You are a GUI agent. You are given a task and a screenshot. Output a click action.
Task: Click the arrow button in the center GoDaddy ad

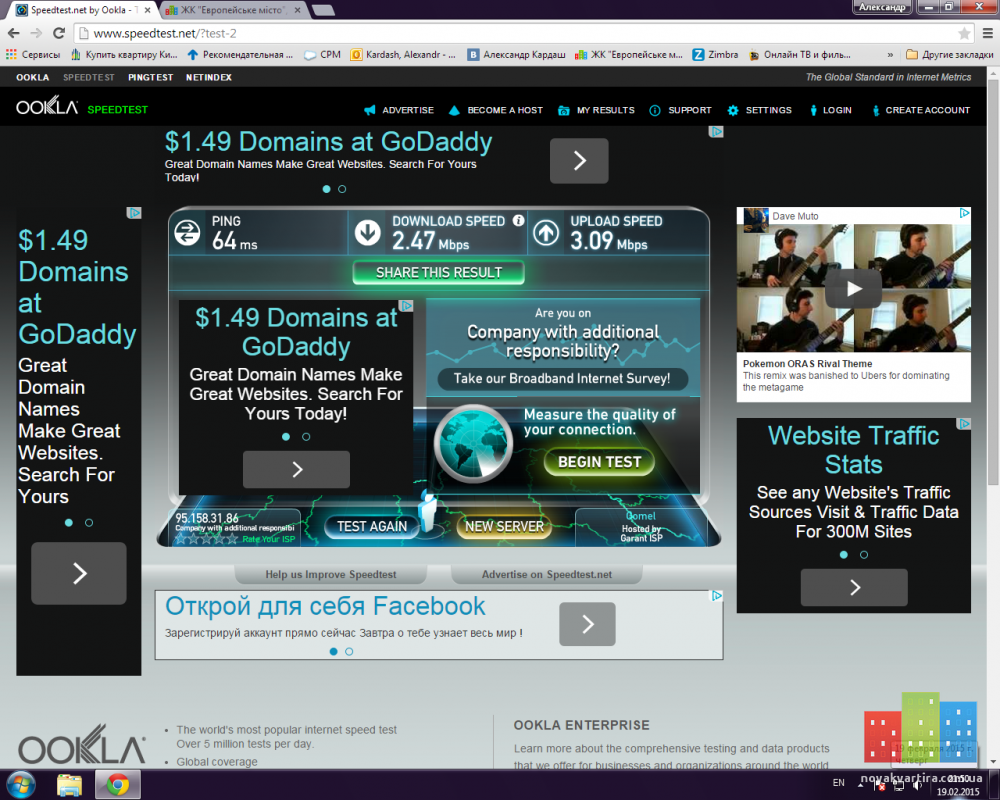click(x=297, y=470)
